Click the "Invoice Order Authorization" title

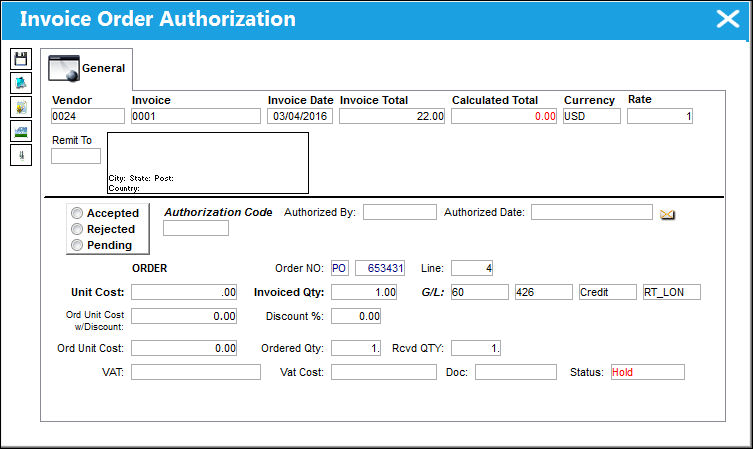158,19
